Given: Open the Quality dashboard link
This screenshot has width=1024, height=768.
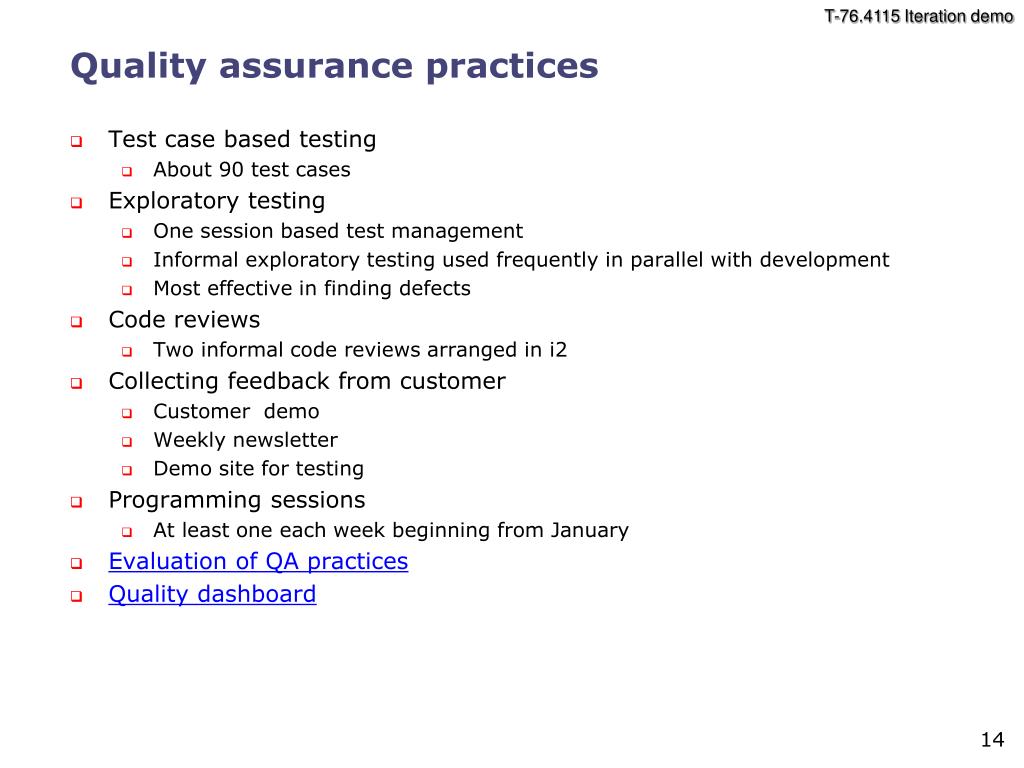Looking at the screenshot, I should pyautogui.click(x=212, y=594).
